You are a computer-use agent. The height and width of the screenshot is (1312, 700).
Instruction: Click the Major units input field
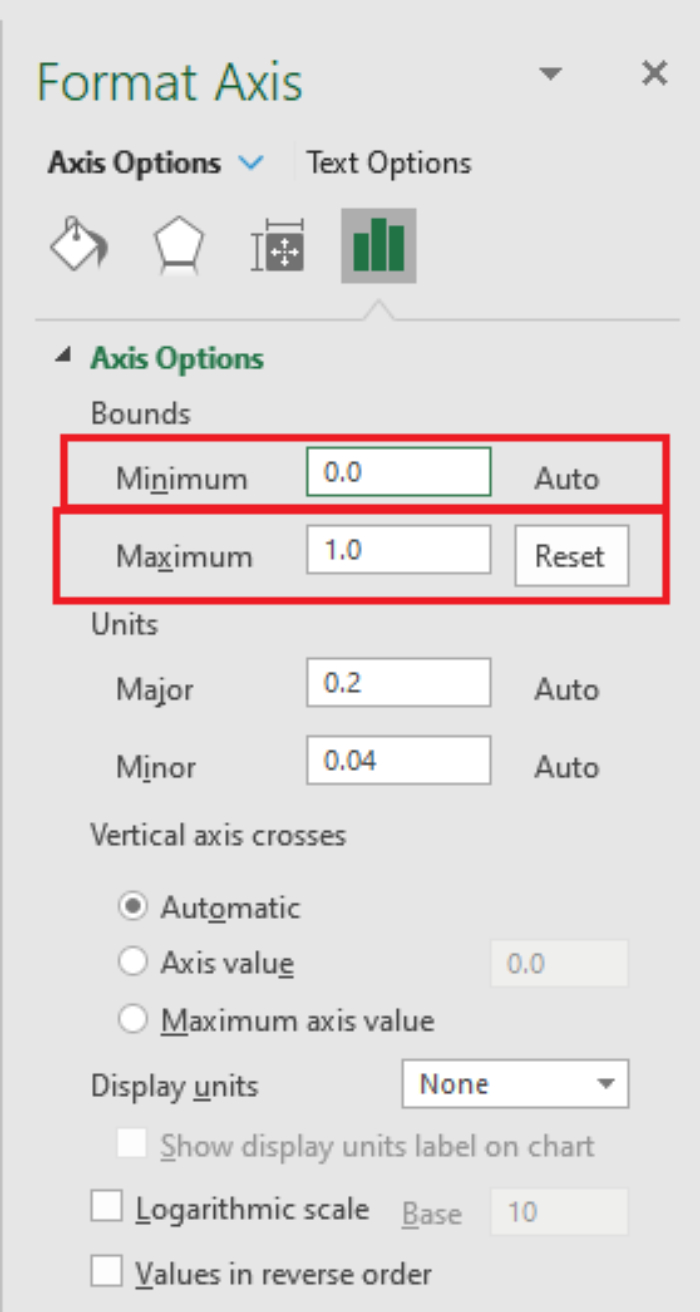click(x=399, y=683)
